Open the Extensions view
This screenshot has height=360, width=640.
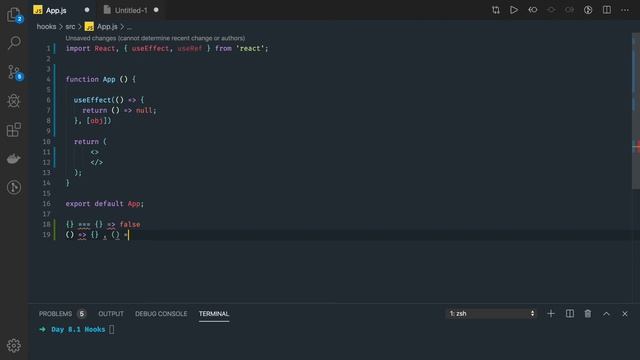(x=14, y=130)
